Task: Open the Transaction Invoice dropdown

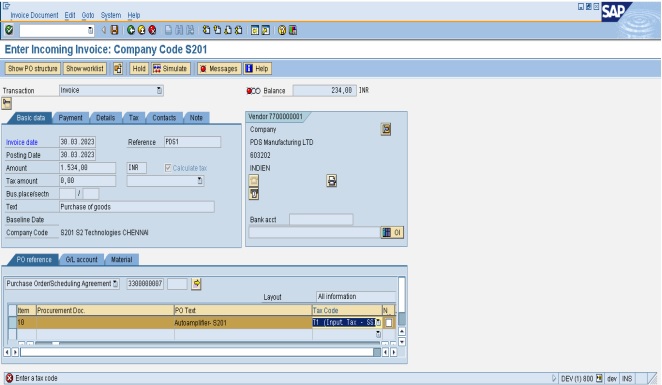Action: click(159, 90)
